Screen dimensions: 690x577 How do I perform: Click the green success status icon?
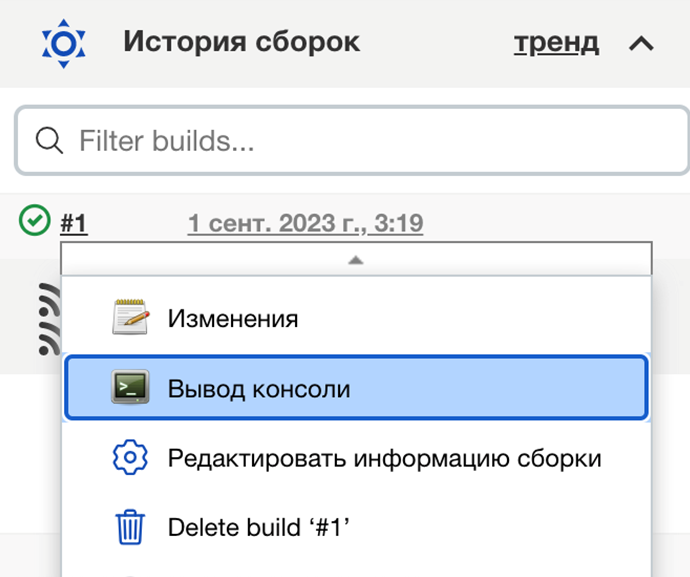35,221
